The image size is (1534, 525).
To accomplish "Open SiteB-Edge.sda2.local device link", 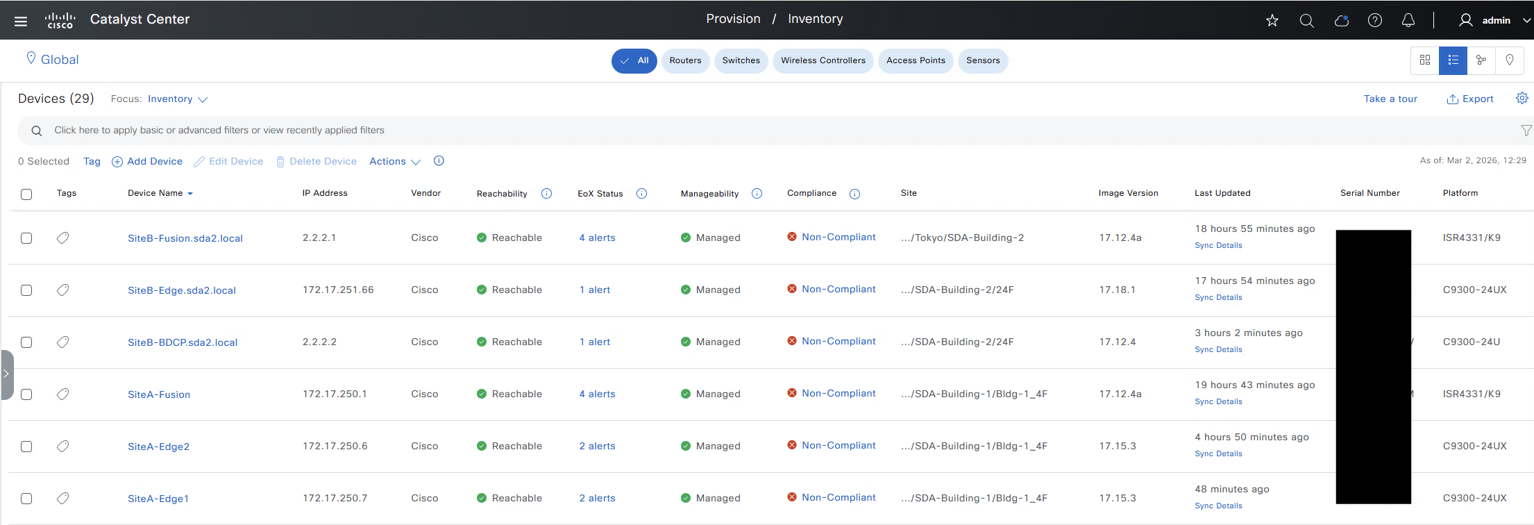I will [181, 291].
